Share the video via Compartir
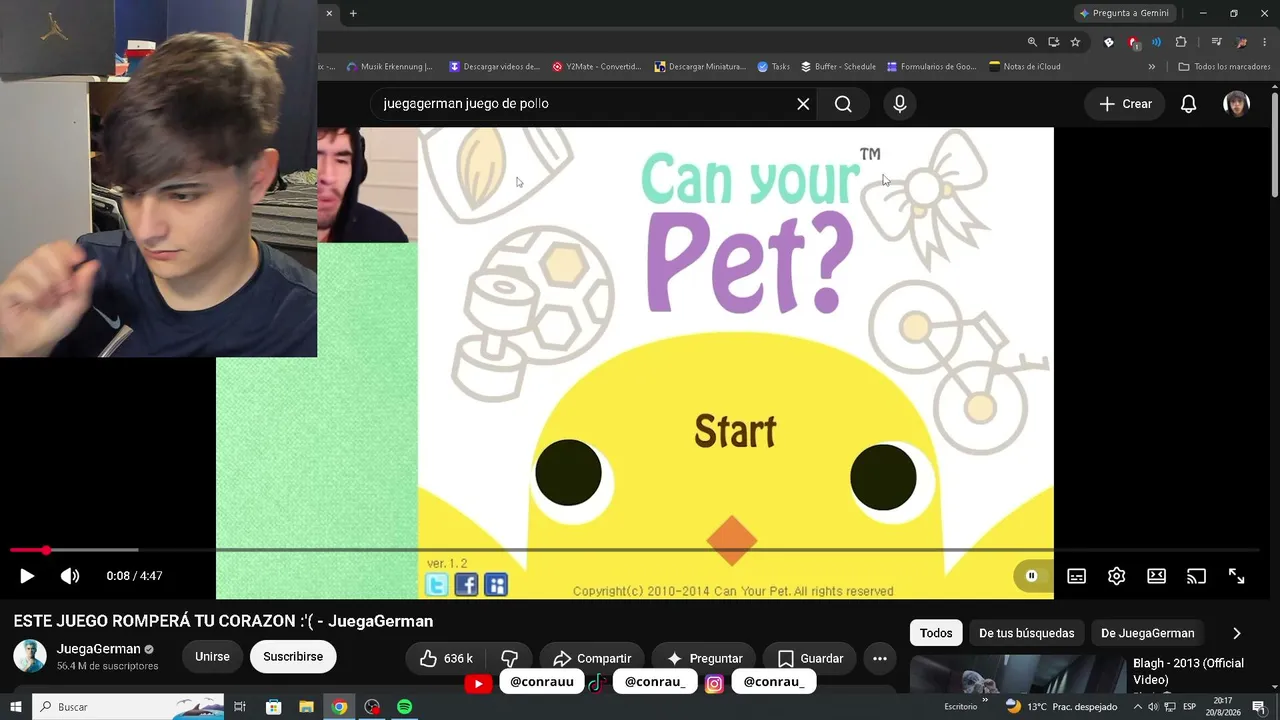 pyautogui.click(x=592, y=658)
